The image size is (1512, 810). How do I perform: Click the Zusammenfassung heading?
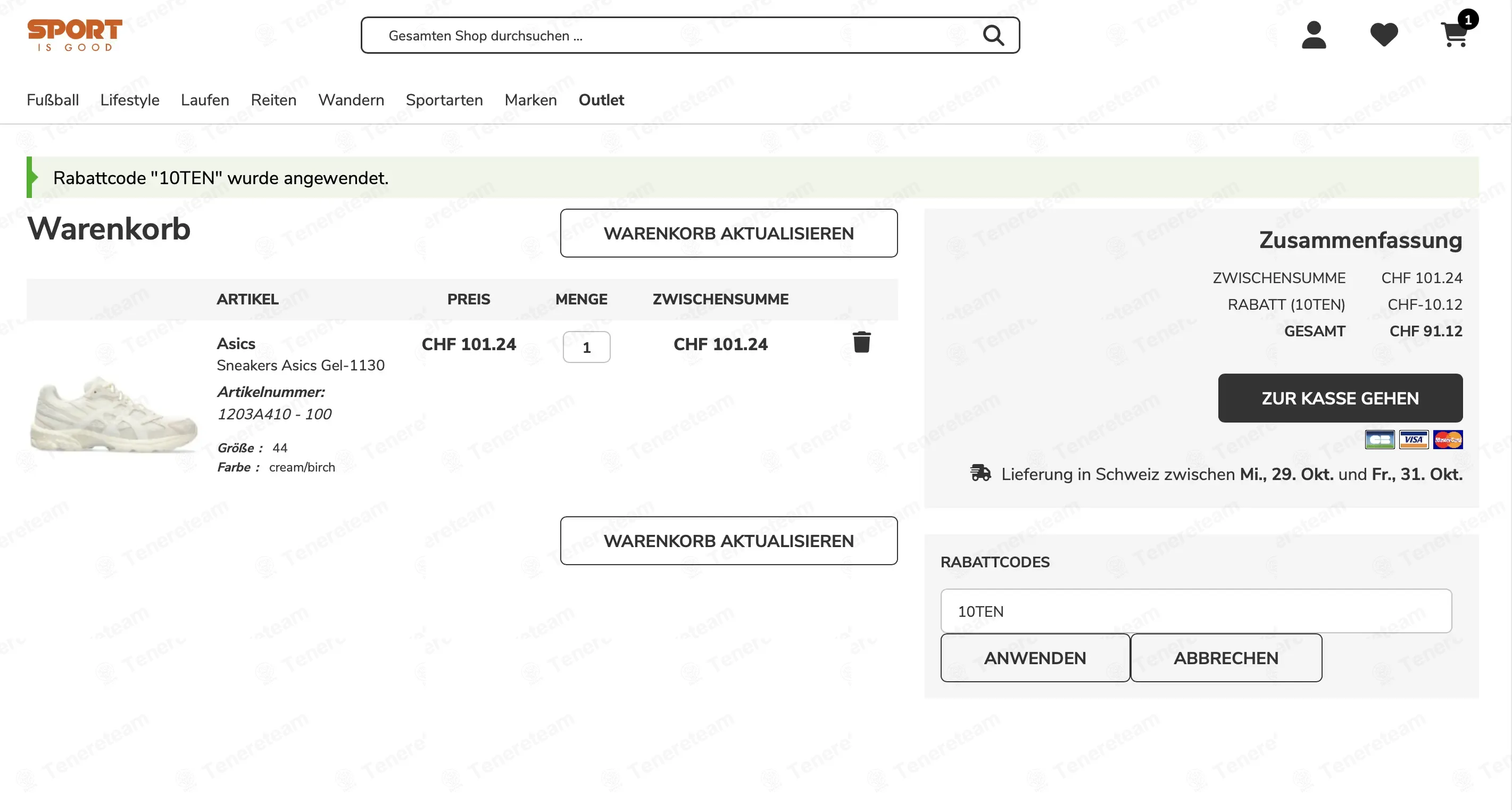click(x=1360, y=240)
